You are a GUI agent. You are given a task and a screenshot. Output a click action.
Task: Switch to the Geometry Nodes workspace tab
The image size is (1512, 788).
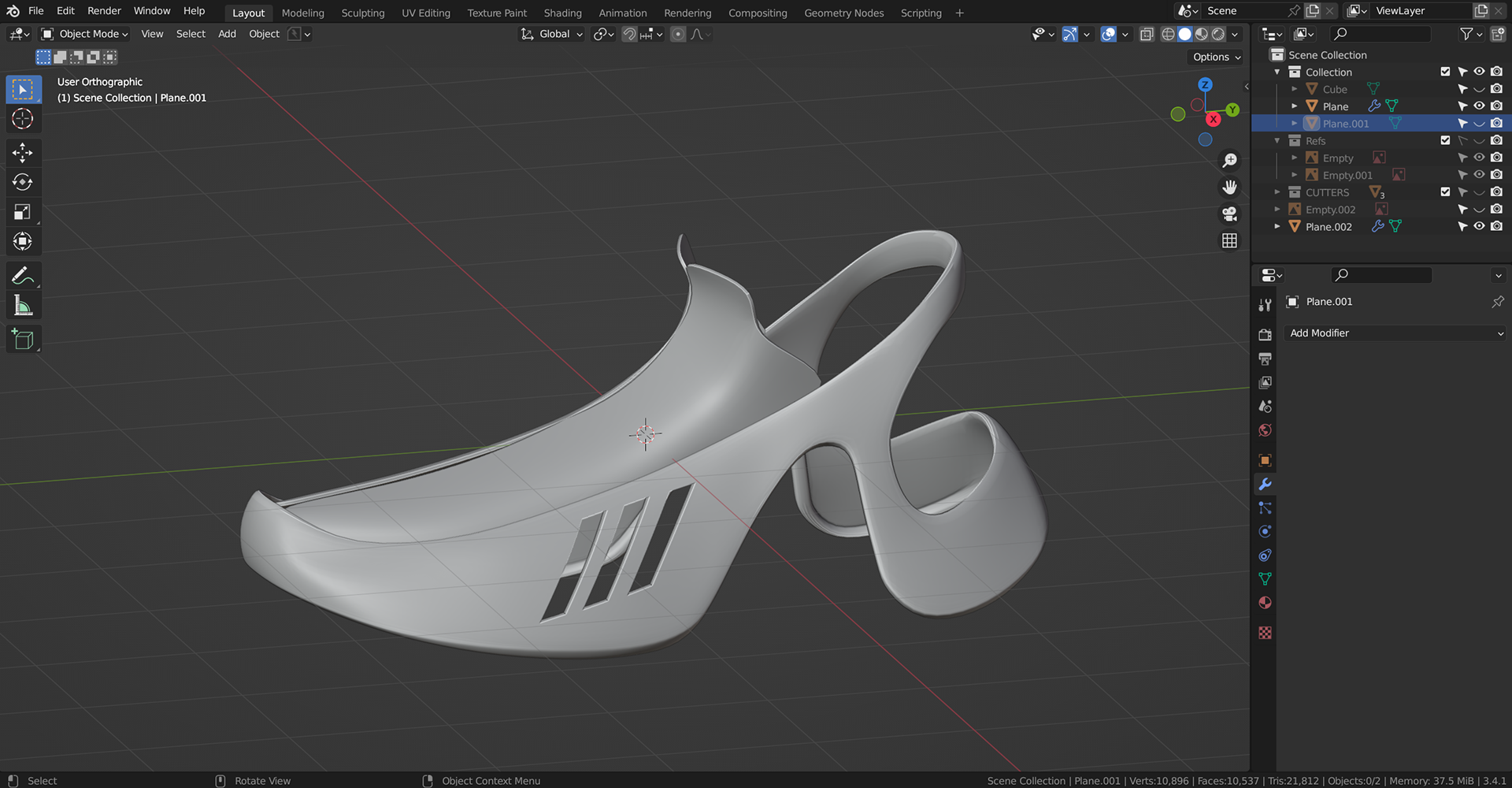pyautogui.click(x=843, y=13)
